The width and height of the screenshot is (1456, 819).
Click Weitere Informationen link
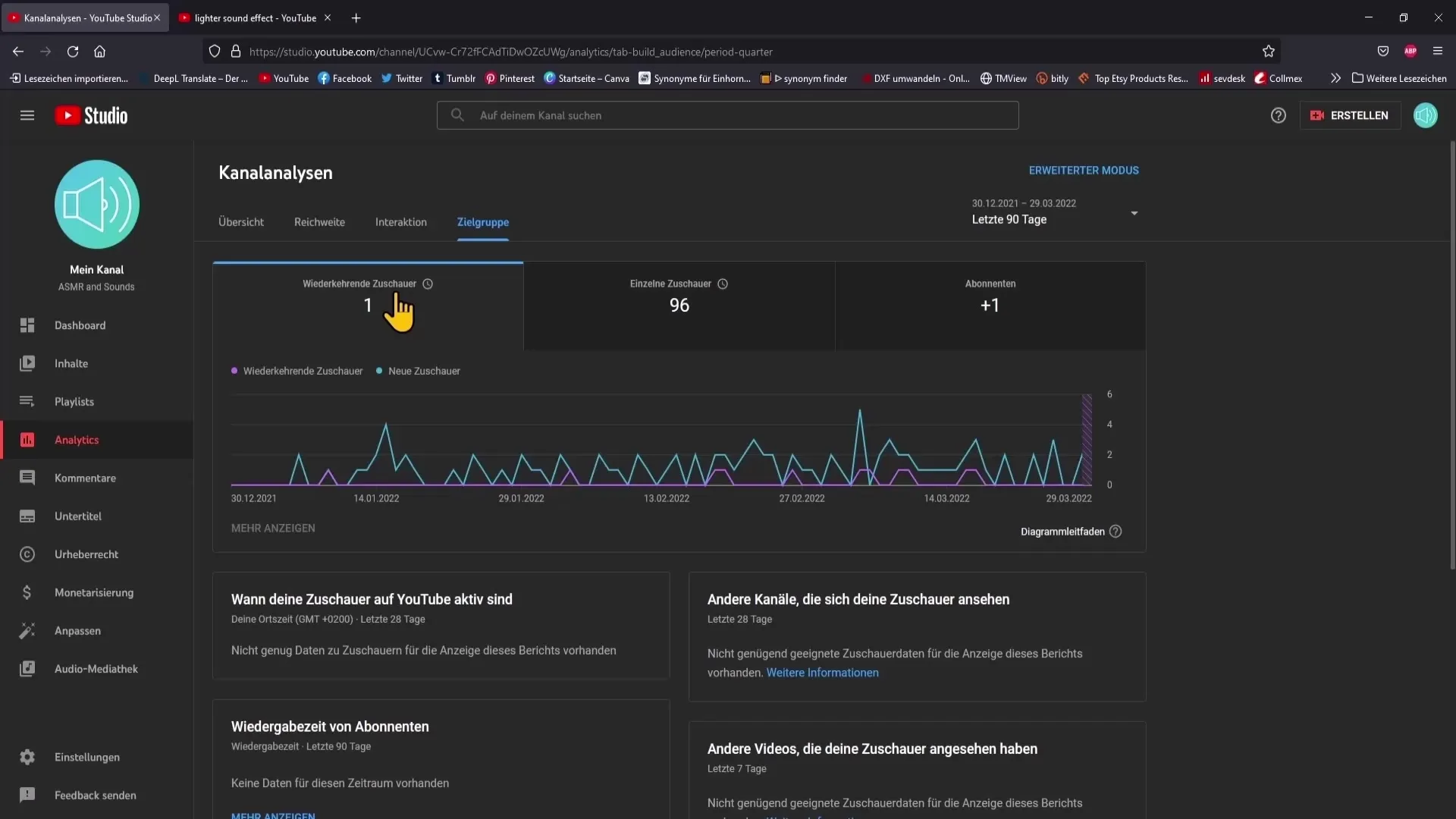[x=823, y=672]
